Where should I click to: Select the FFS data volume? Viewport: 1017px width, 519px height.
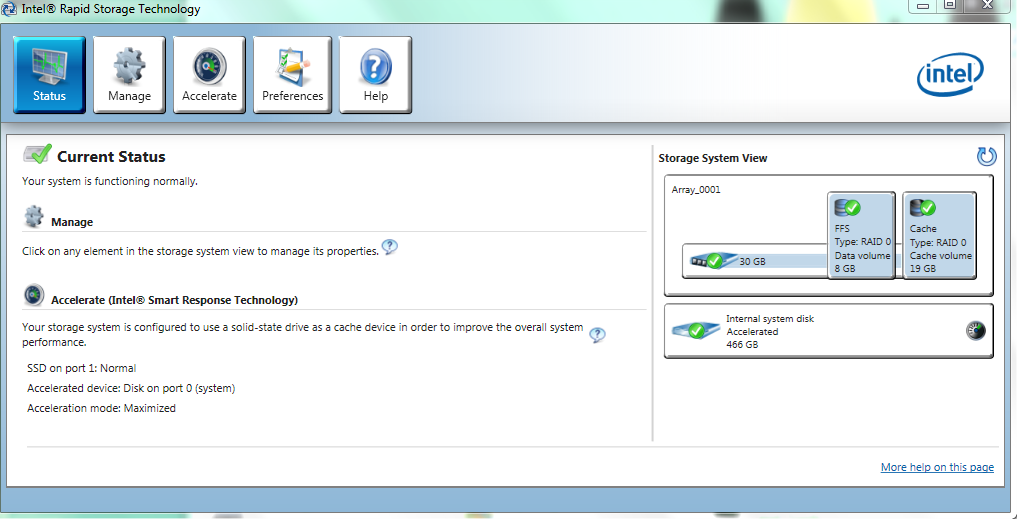point(862,235)
